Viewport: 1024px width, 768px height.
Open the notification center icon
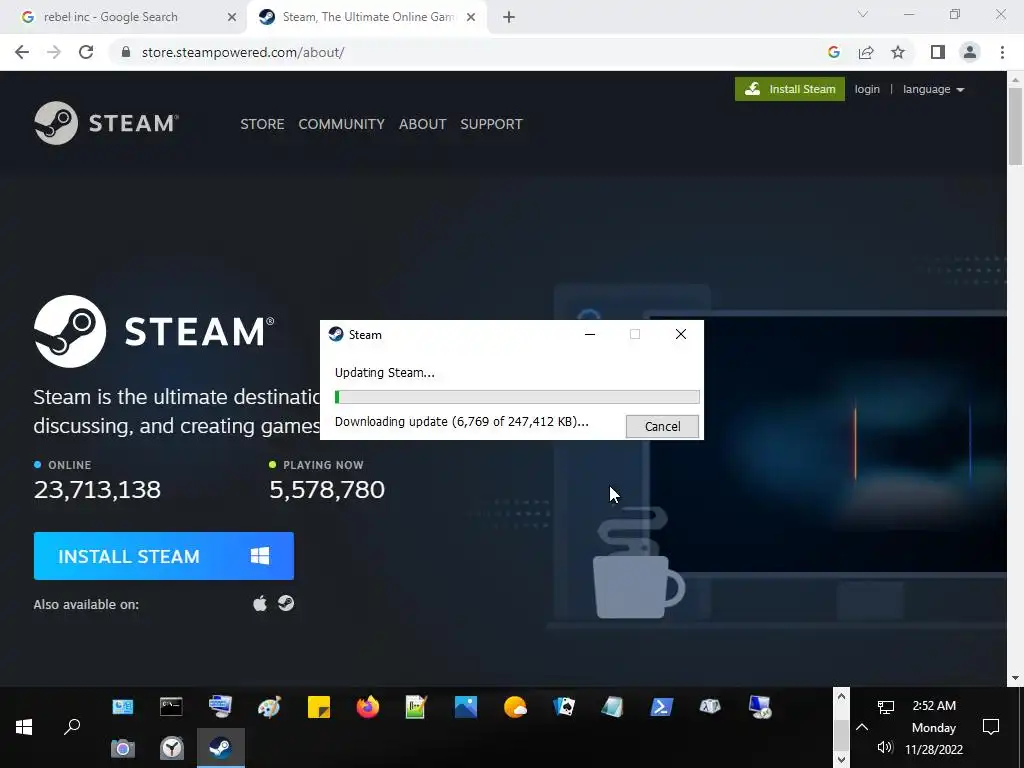coord(991,727)
